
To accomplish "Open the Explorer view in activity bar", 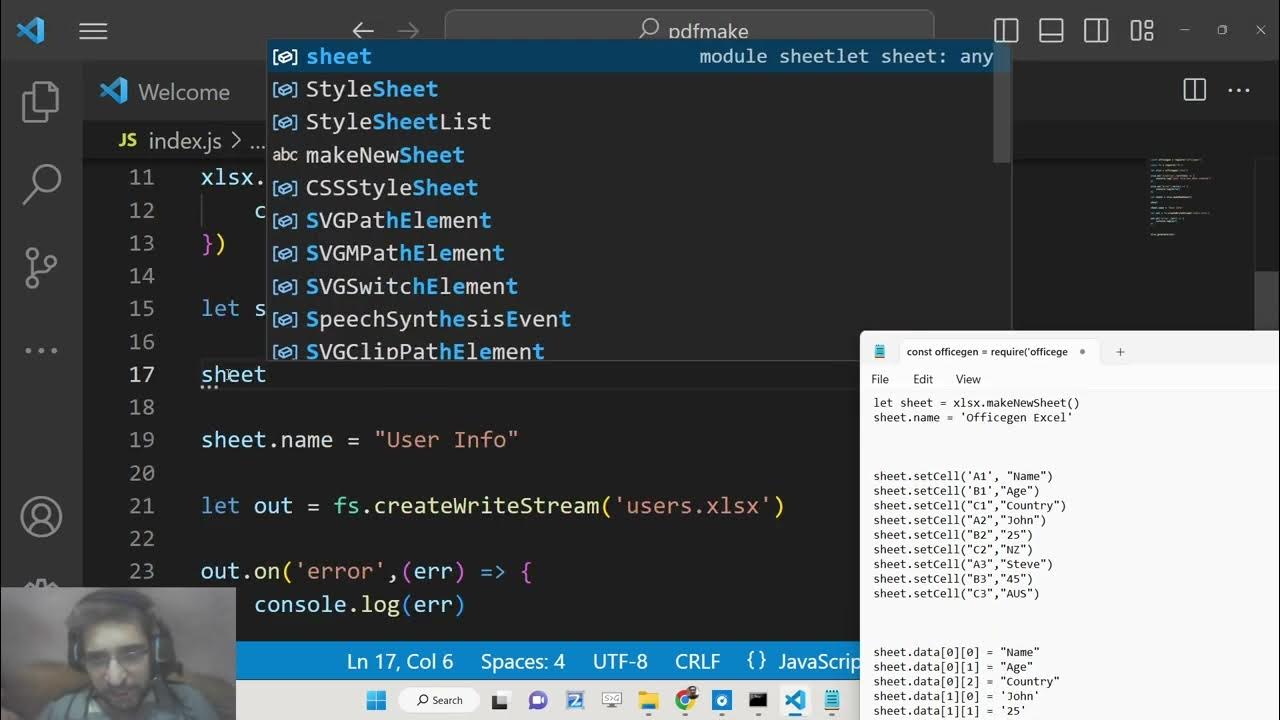I will coord(41,102).
